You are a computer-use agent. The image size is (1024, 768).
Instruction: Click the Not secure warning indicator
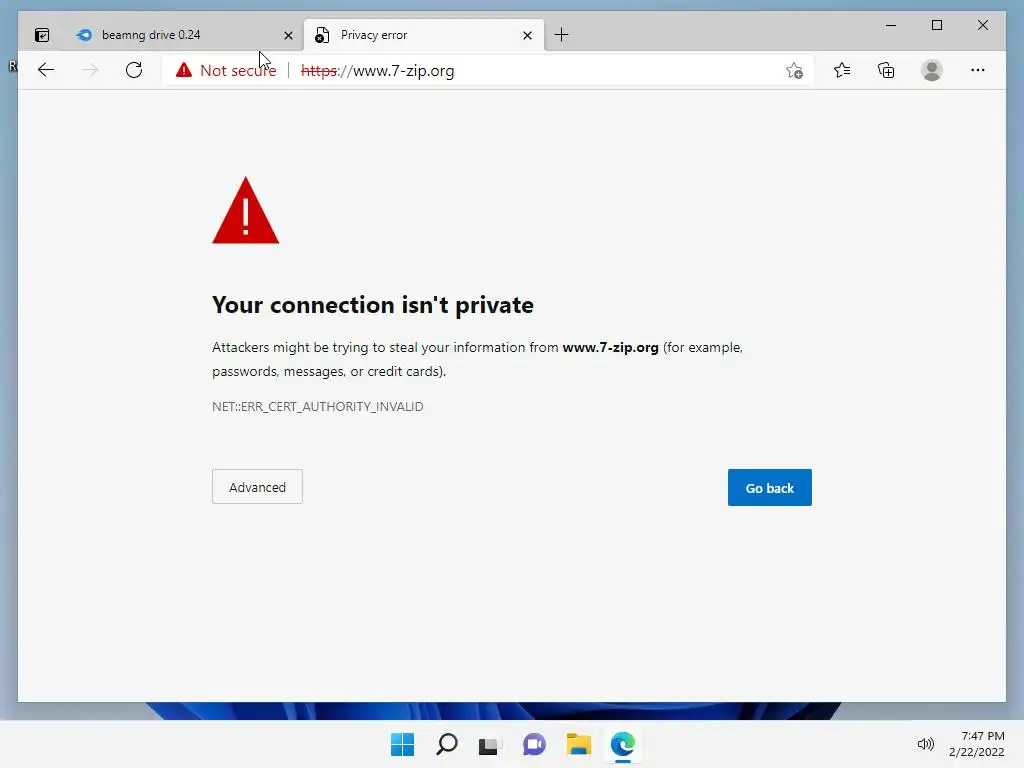226,71
